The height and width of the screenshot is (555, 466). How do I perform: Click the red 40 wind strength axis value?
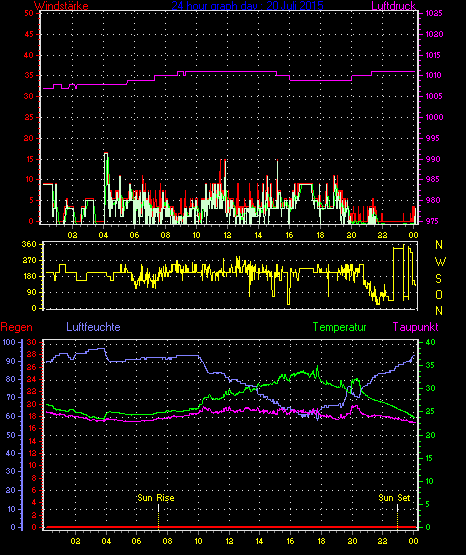coord(29,55)
